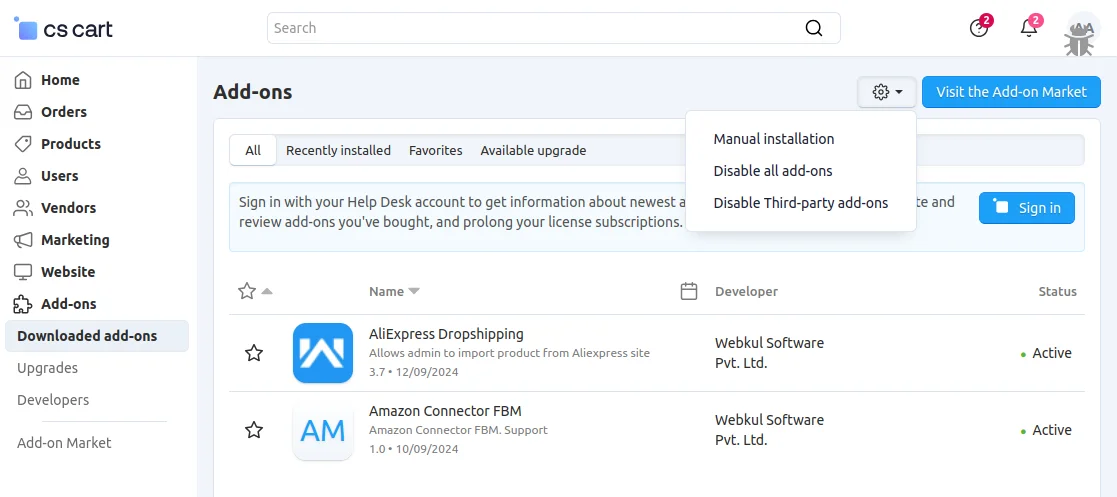Star the Amazon Connector FBM add-on
The width and height of the screenshot is (1117, 497).
click(254, 430)
